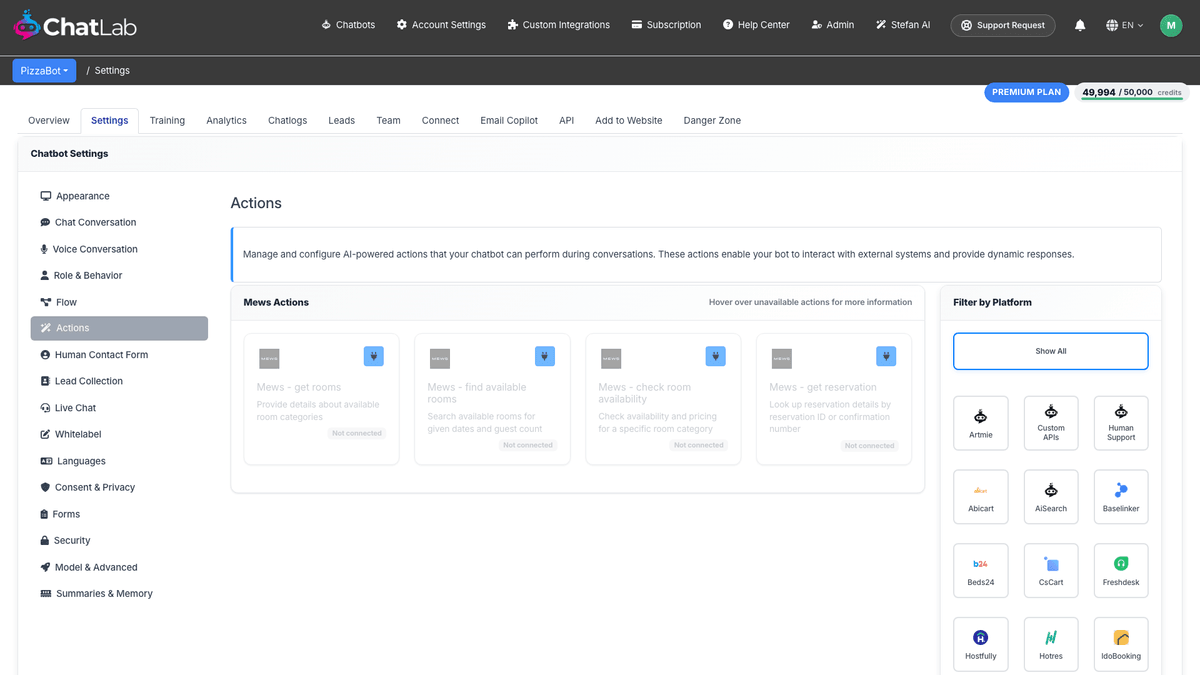This screenshot has height=675, width=1200.
Task: Click the Support Request button
Action: 1002,25
